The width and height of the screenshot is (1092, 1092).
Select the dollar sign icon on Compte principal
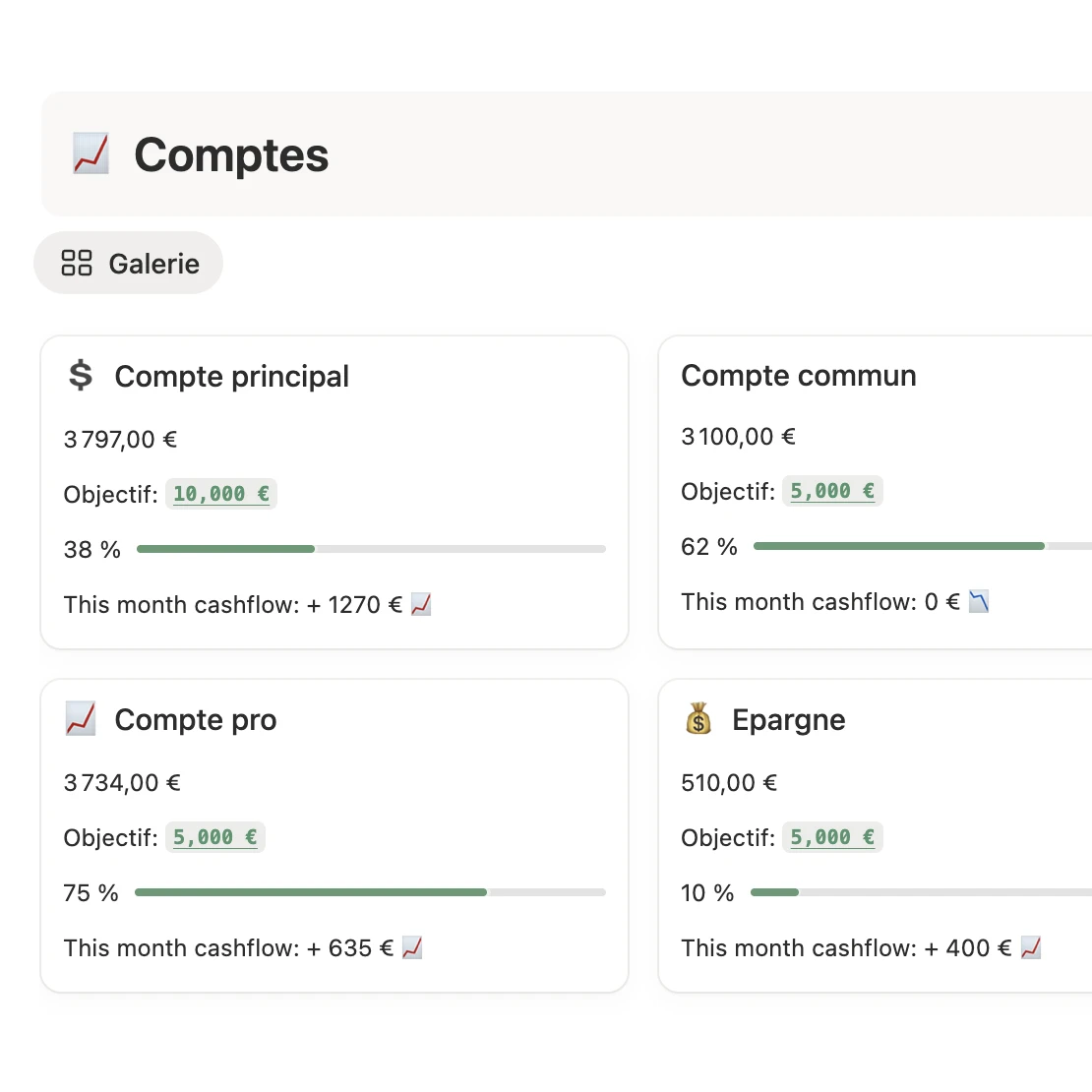click(x=80, y=375)
